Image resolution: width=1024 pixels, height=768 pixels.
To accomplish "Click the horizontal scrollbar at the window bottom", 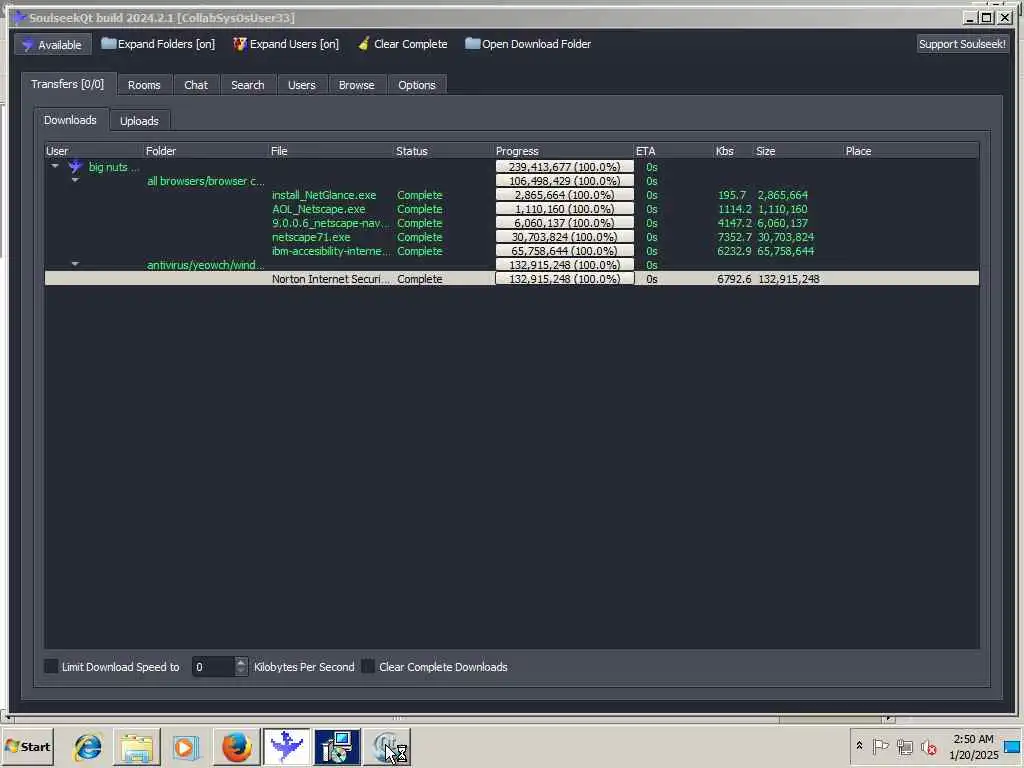I will tap(451, 718).
